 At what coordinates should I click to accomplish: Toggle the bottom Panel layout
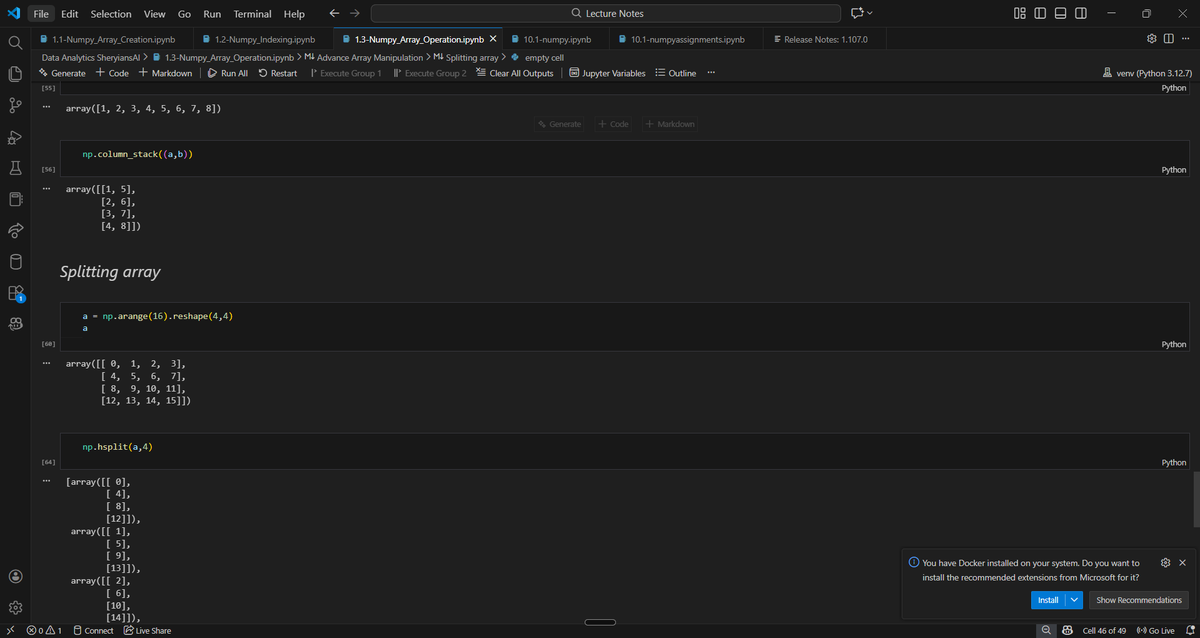1061,13
